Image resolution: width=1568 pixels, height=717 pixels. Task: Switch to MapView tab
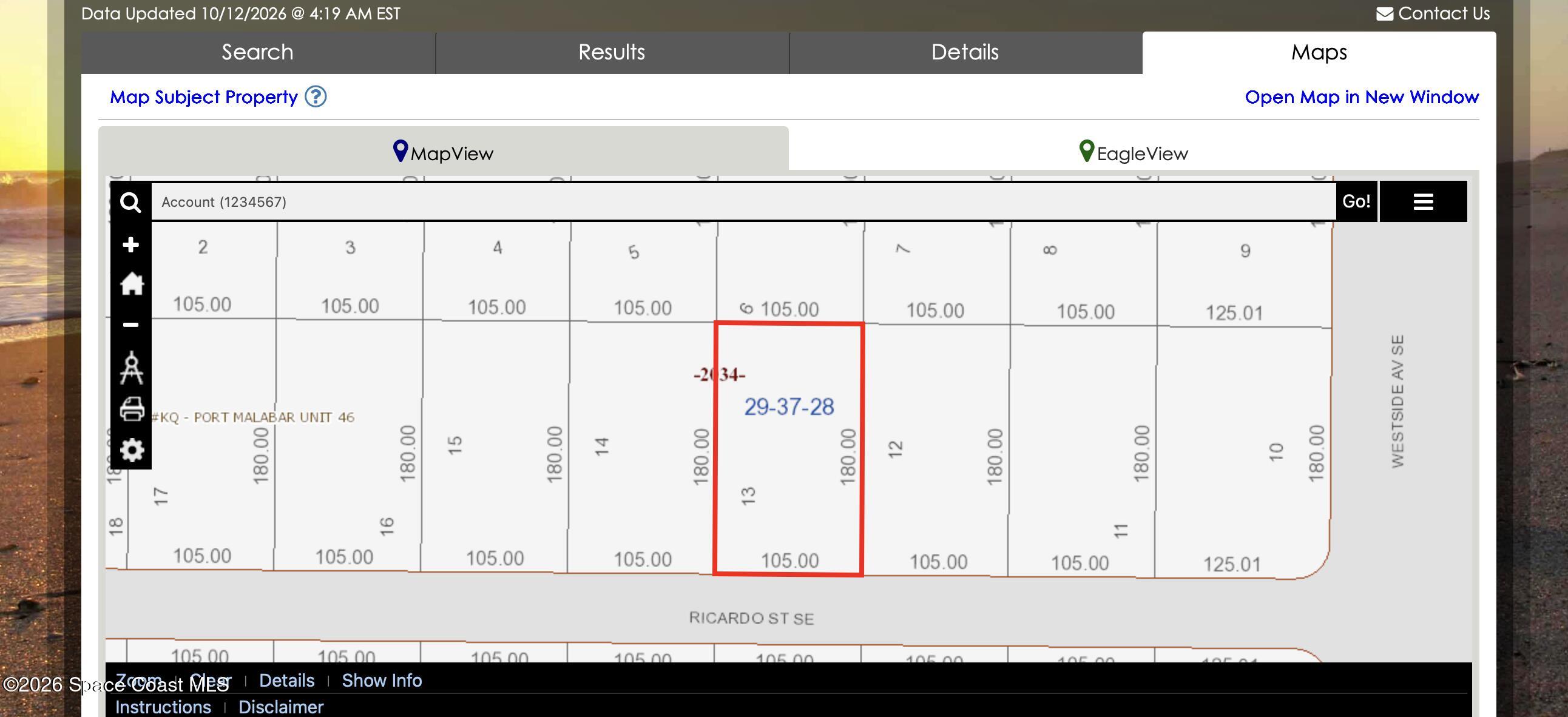[443, 152]
